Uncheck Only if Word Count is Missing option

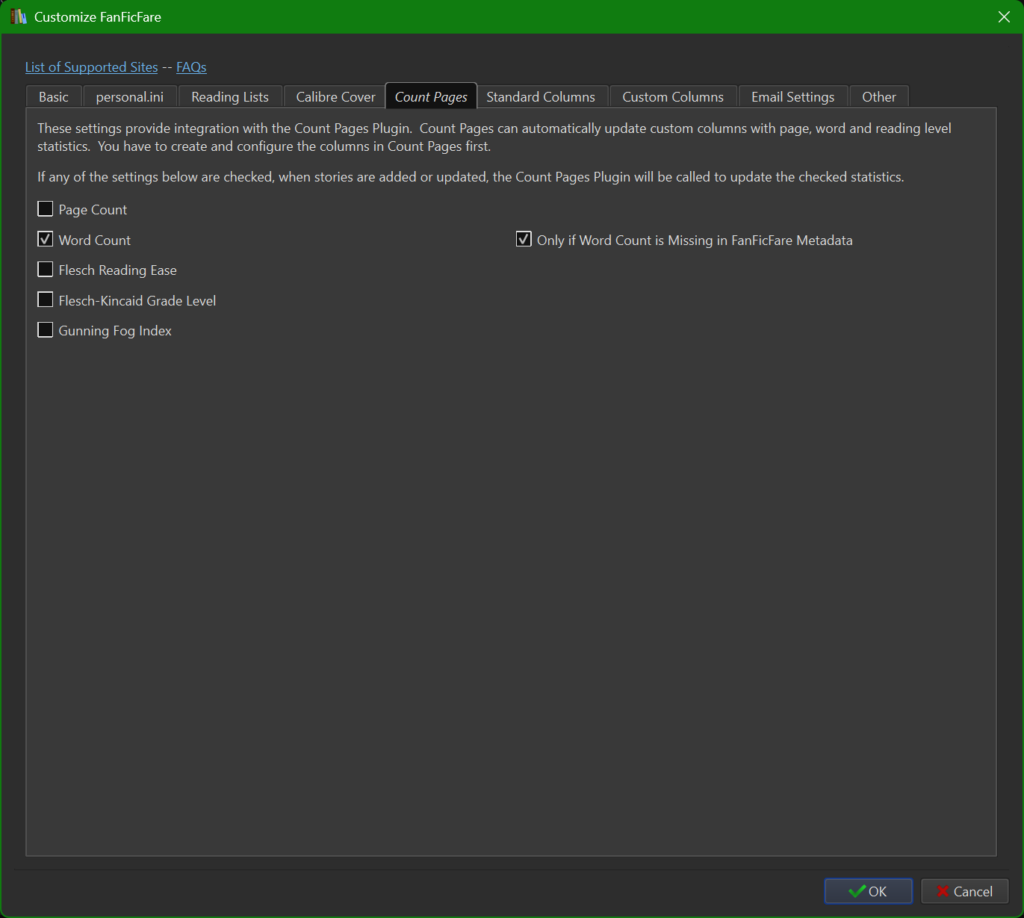click(x=522, y=238)
